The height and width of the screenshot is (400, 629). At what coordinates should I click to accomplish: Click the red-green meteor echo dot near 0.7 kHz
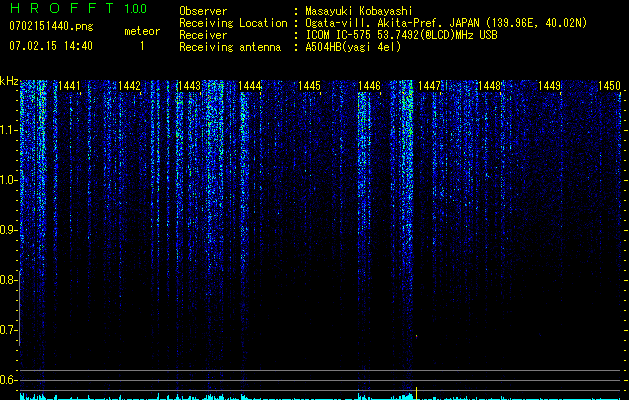click(x=416, y=336)
